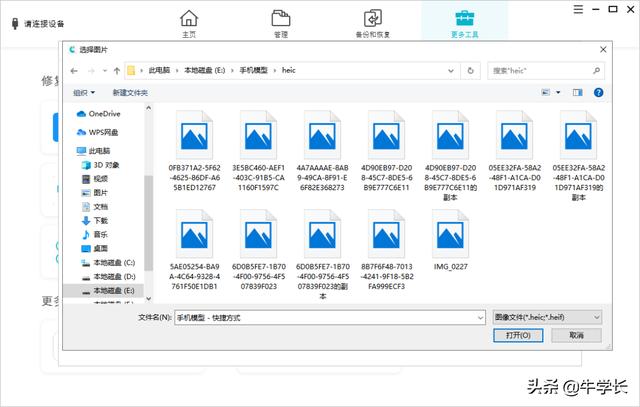Click 本地磁盘 (E:) in the breadcrumb
This screenshot has height=407, width=640.
click(205, 70)
